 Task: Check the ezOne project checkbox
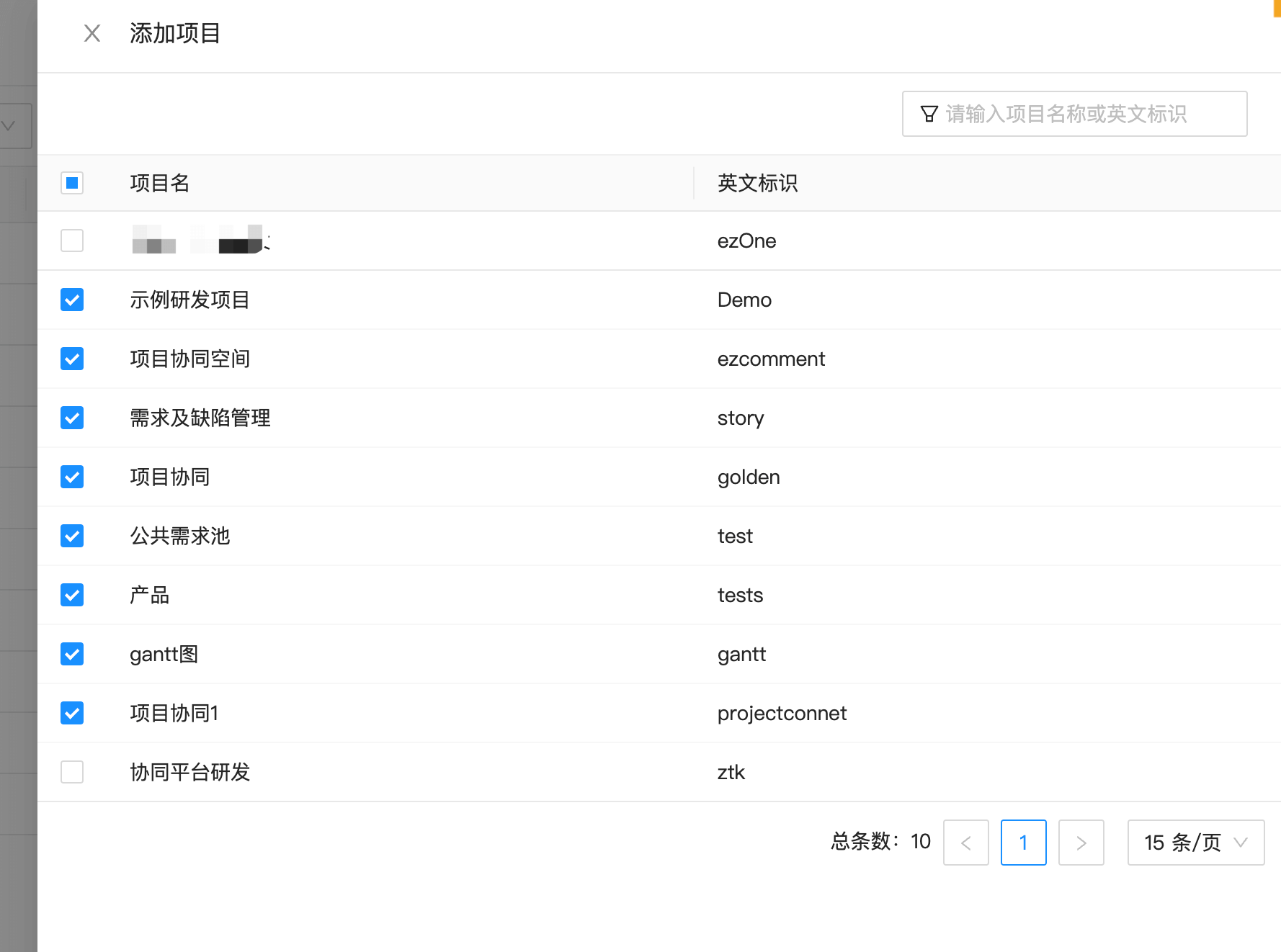pyautogui.click(x=72, y=241)
